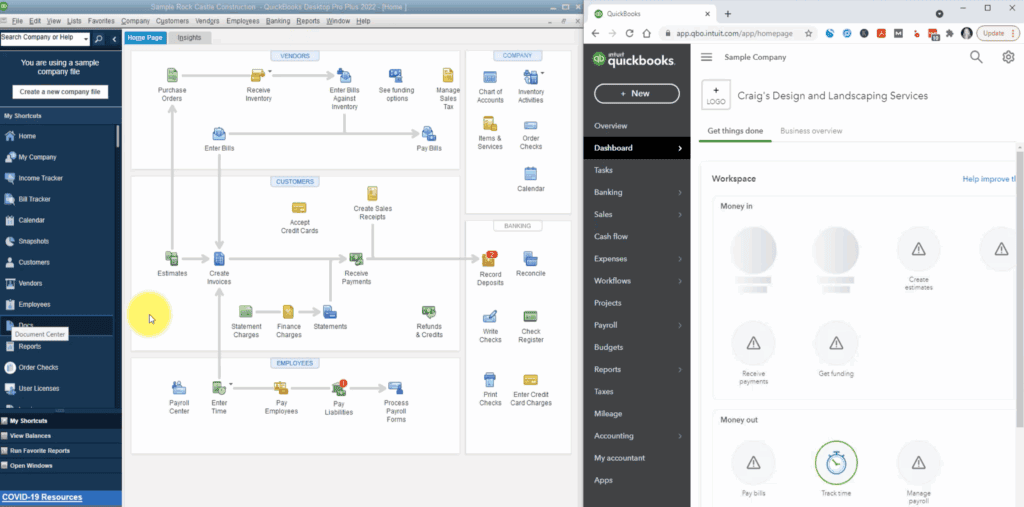Click the Estimates workflow icon
This screenshot has height=507, width=1024.
pyautogui.click(x=172, y=260)
